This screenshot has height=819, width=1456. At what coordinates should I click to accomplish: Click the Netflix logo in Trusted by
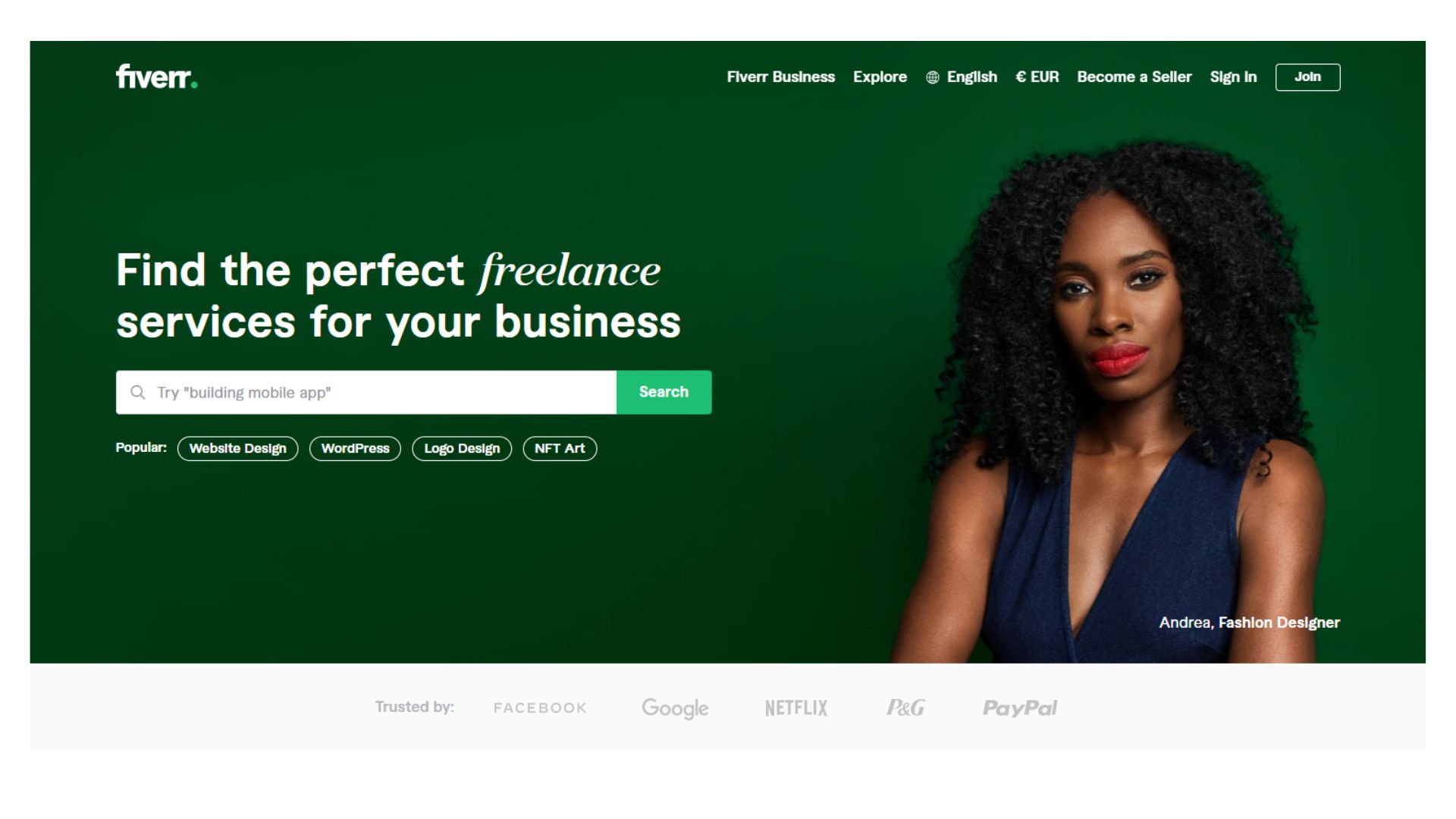796,708
